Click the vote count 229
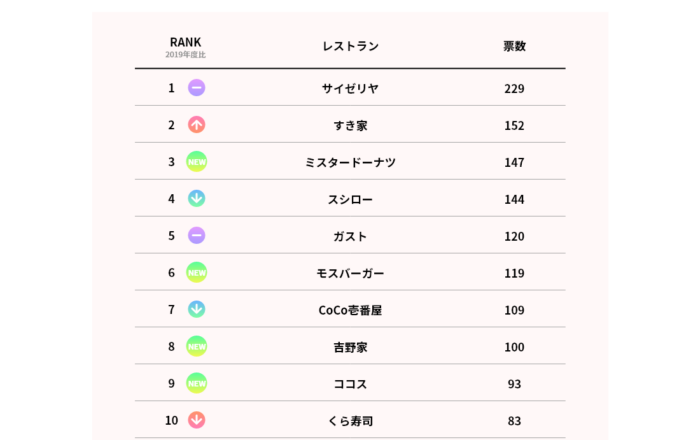The height and width of the screenshot is (440, 700). (x=514, y=89)
